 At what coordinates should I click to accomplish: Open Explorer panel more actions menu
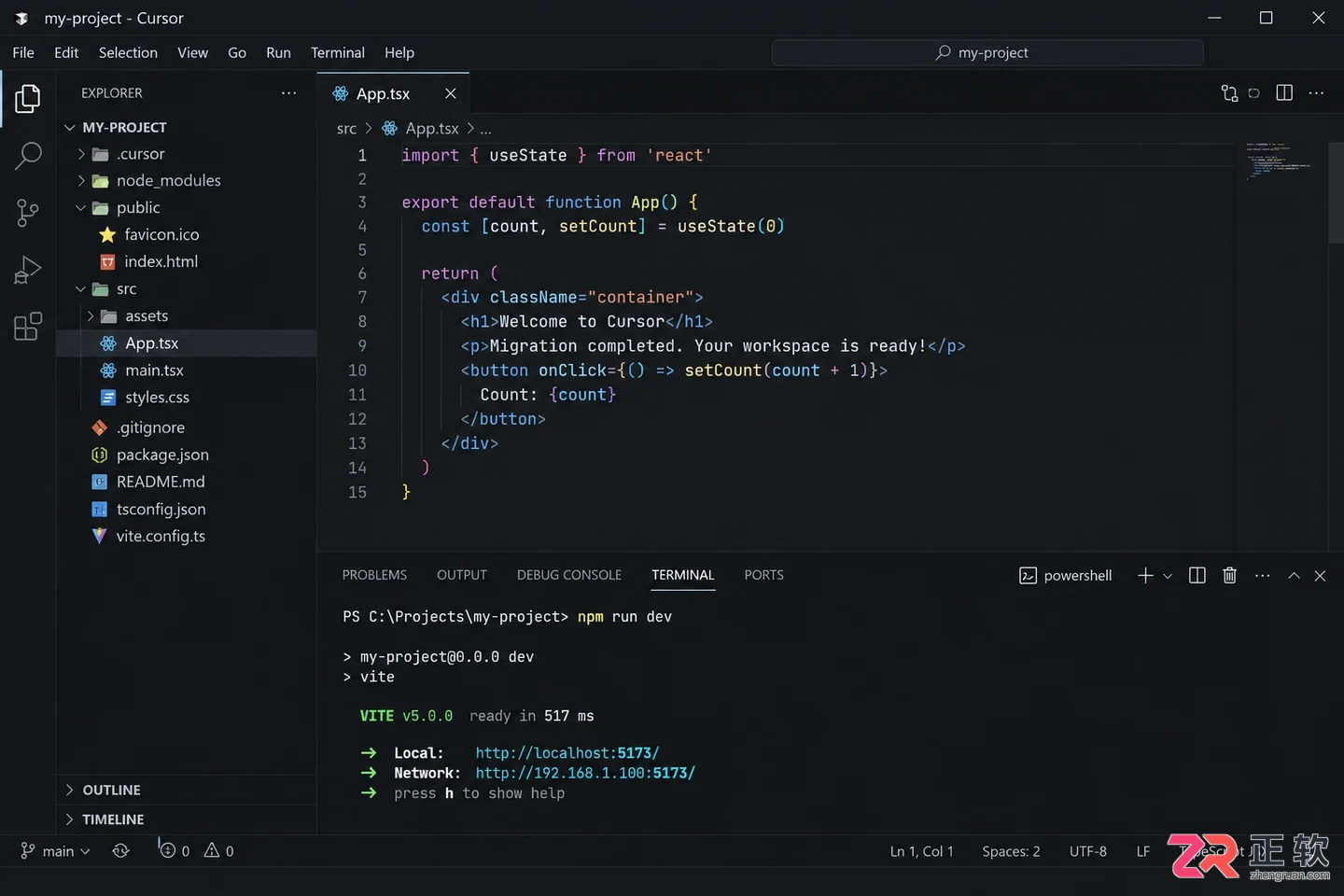[x=289, y=92]
